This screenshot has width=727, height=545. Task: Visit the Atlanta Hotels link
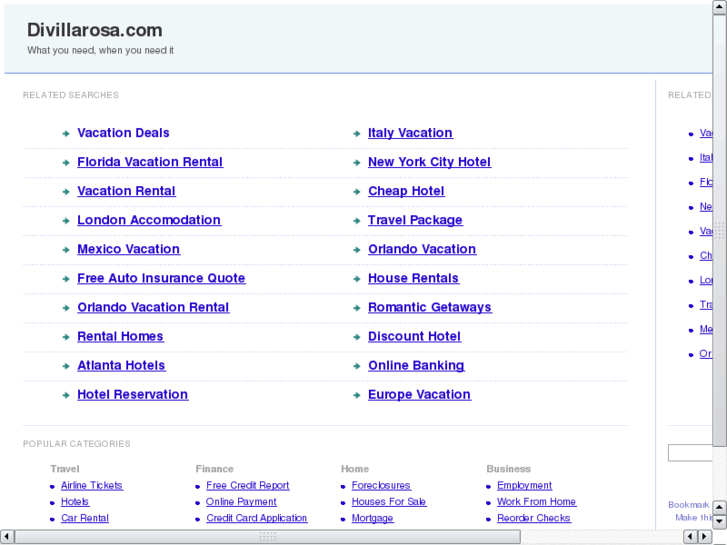(x=121, y=365)
